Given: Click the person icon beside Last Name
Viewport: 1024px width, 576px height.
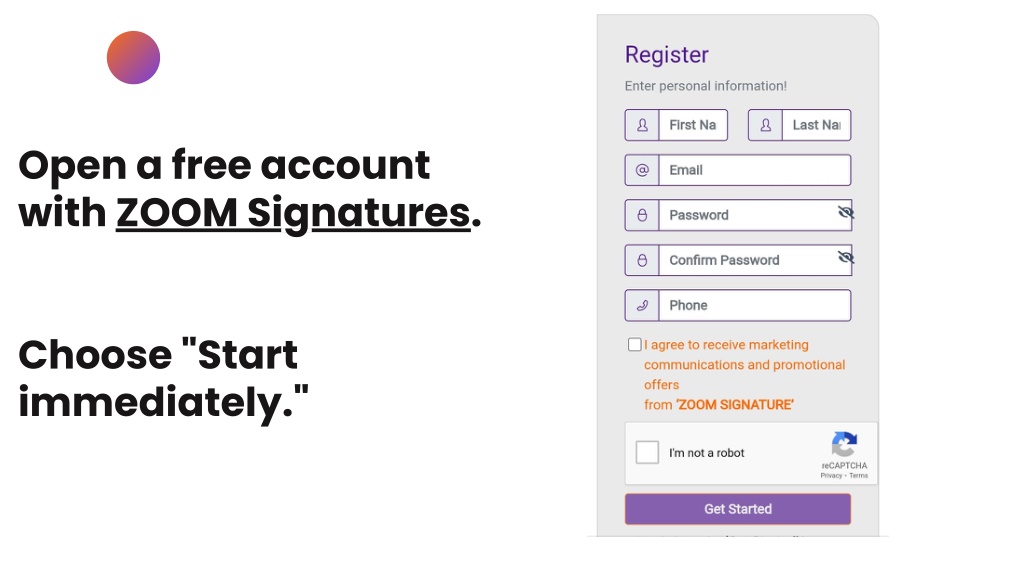Looking at the screenshot, I should coord(765,125).
